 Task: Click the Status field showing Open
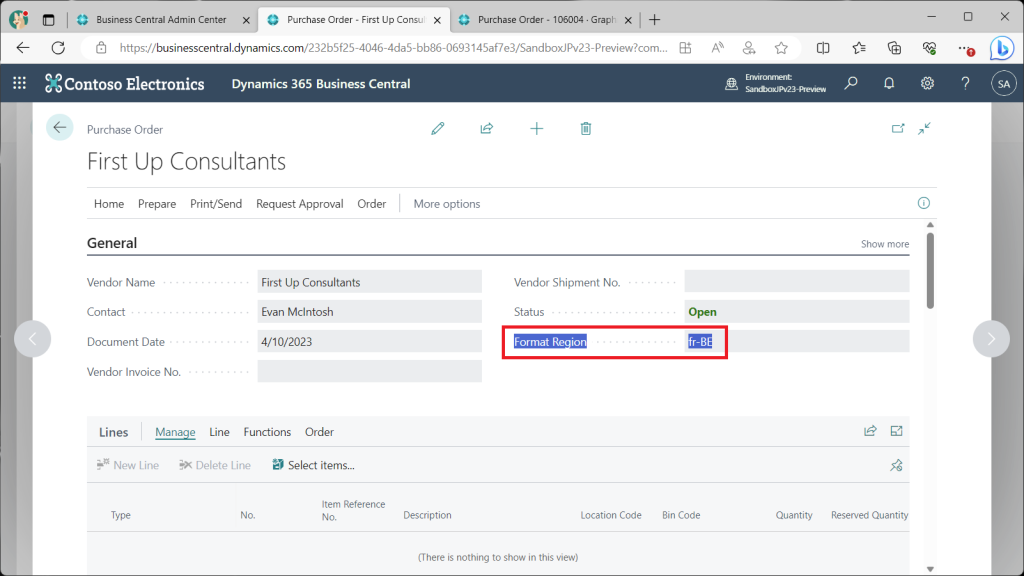797,312
